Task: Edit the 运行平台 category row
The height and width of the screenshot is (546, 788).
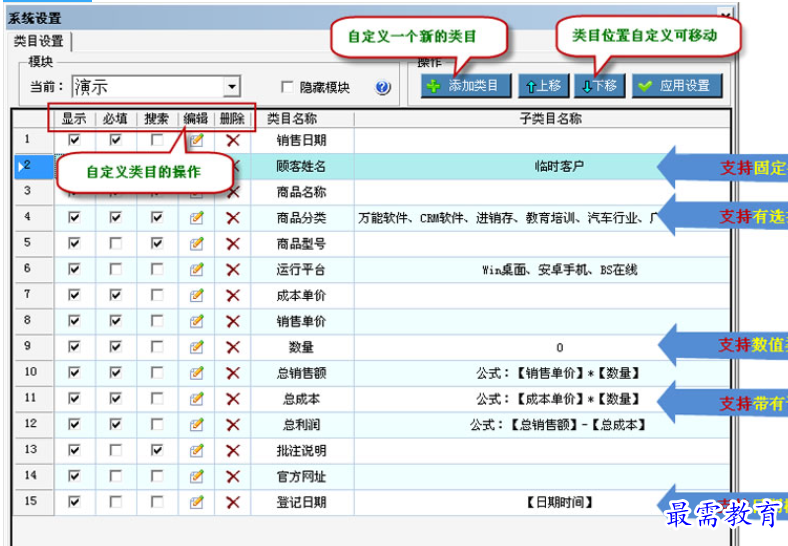Action: (196, 269)
